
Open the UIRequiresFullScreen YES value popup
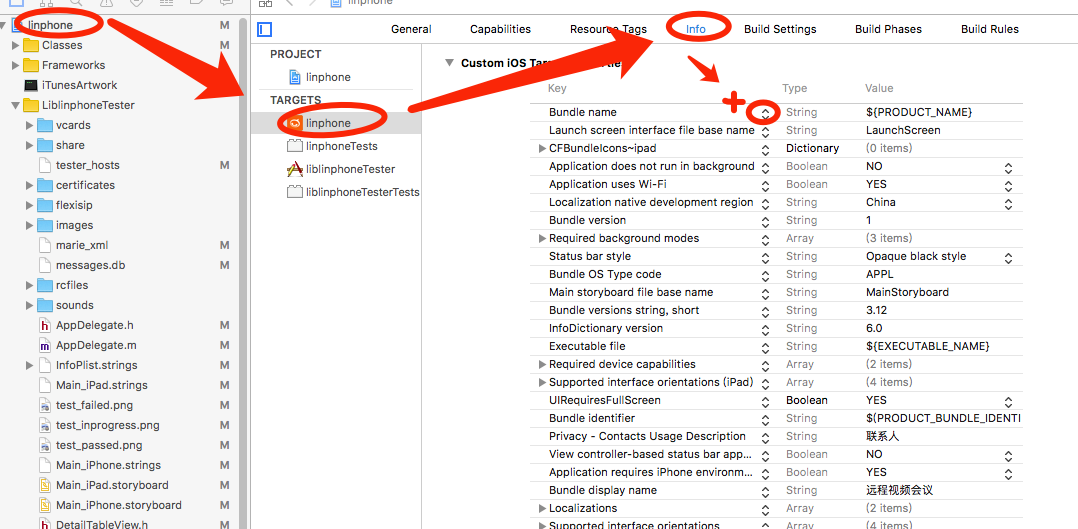tap(1008, 402)
